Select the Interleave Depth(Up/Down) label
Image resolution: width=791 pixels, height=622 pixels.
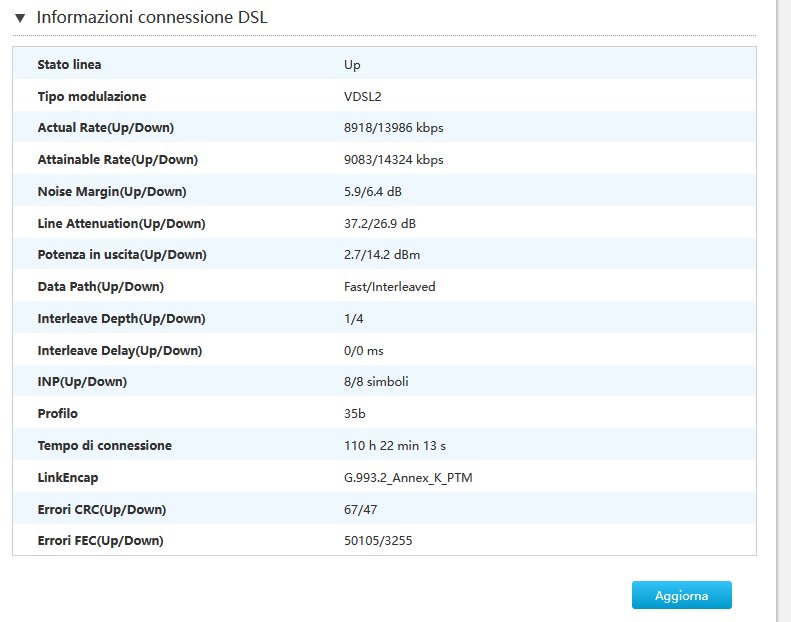pos(121,319)
